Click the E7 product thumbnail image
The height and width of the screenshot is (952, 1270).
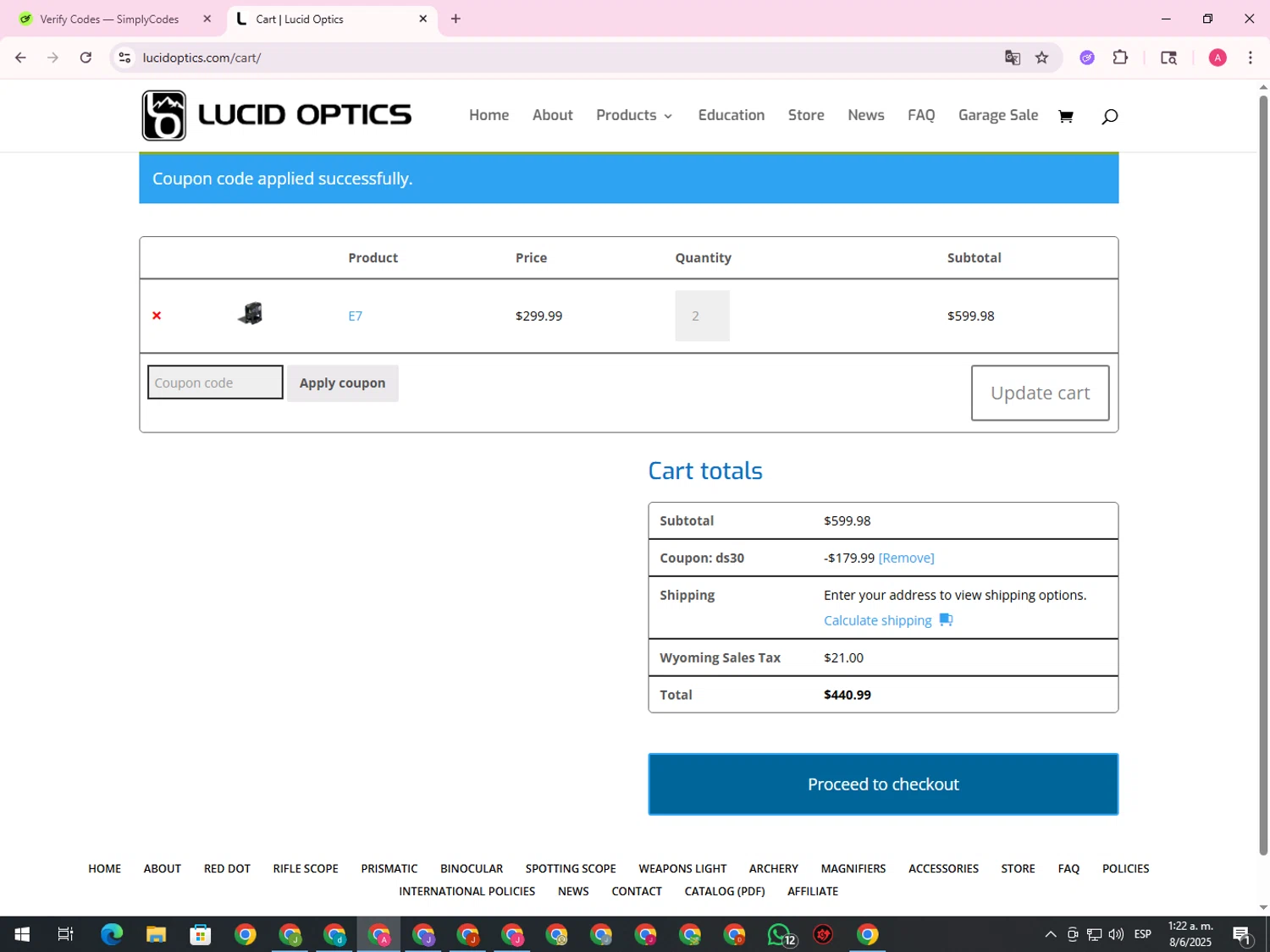(x=251, y=314)
